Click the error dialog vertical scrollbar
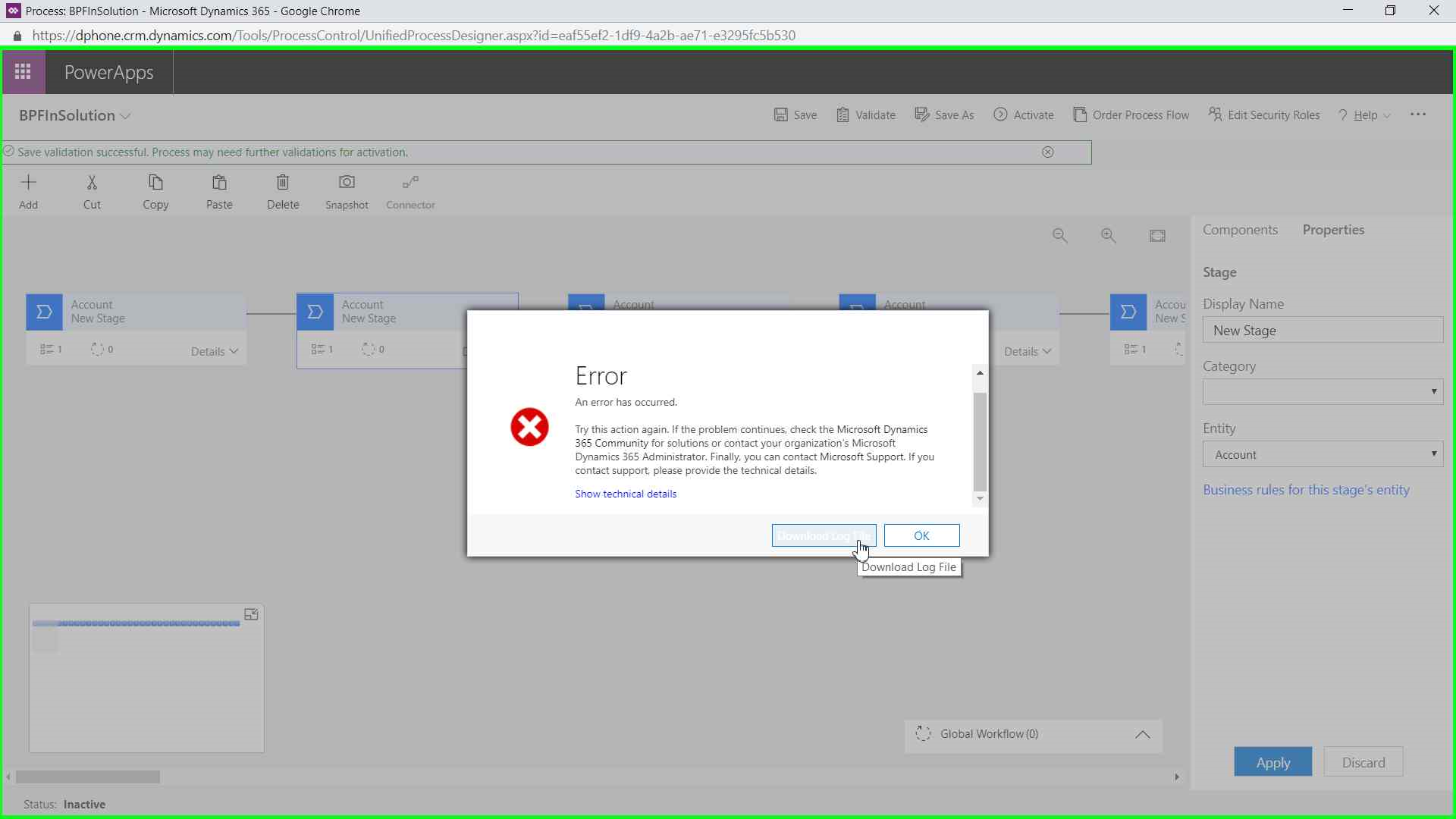Screen dimensions: 1456x819 point(980,441)
